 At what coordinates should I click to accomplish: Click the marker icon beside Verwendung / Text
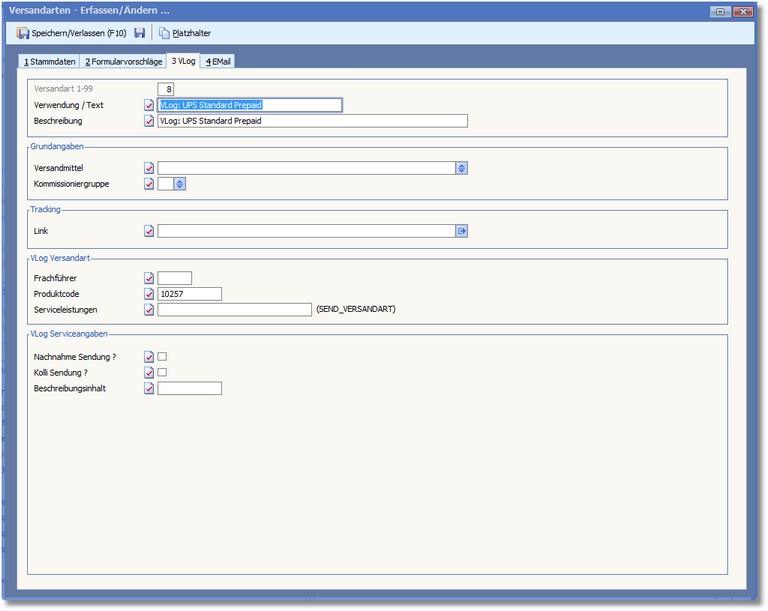(149, 105)
